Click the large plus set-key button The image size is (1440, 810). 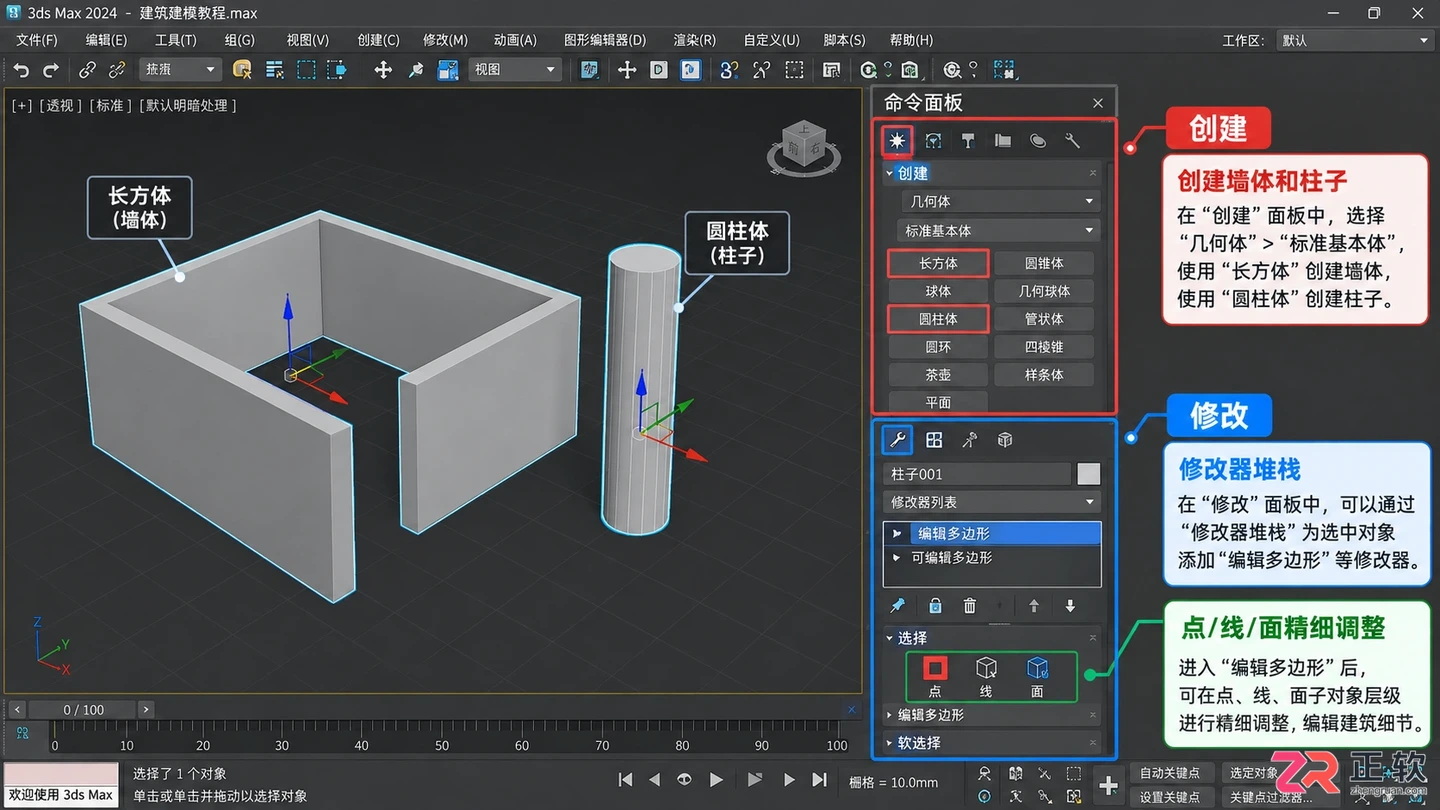point(1108,785)
